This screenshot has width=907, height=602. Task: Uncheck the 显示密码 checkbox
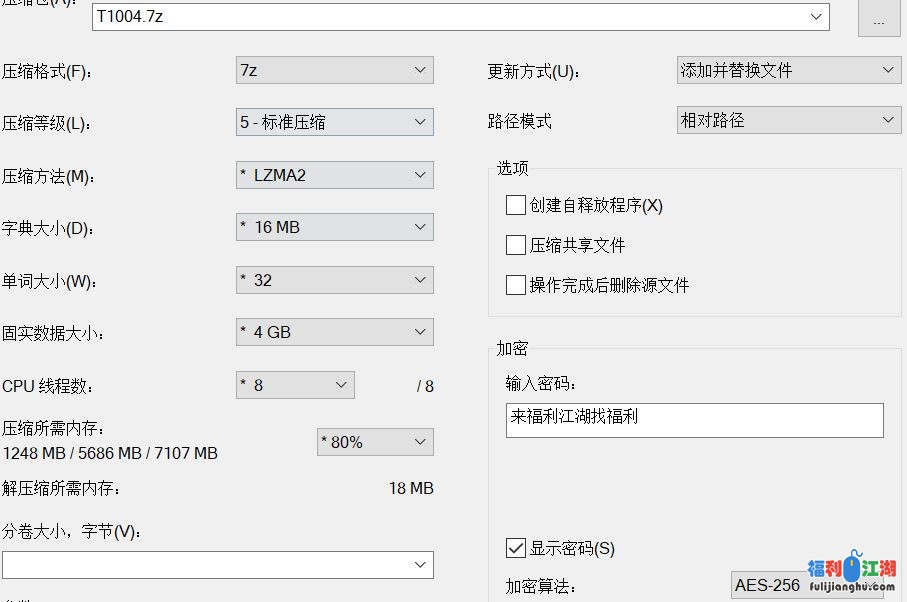click(x=516, y=548)
